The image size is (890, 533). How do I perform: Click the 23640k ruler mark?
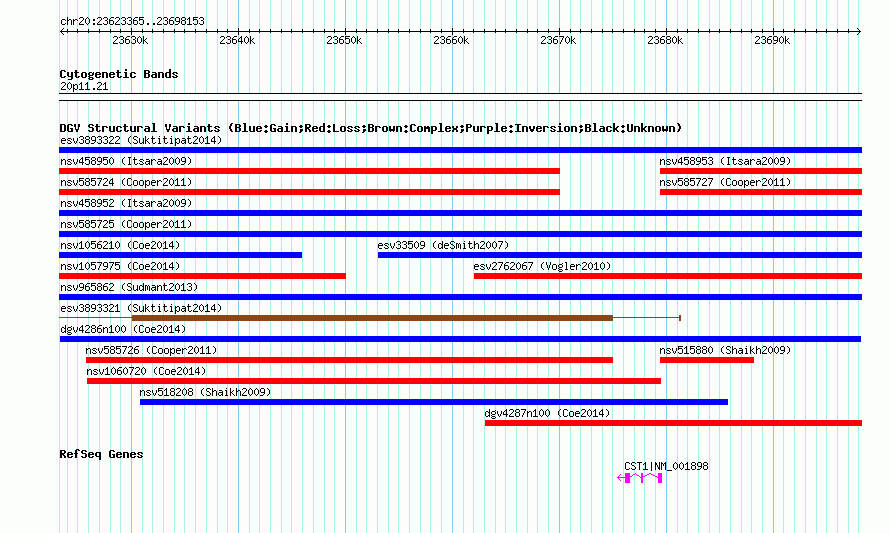pos(237,40)
